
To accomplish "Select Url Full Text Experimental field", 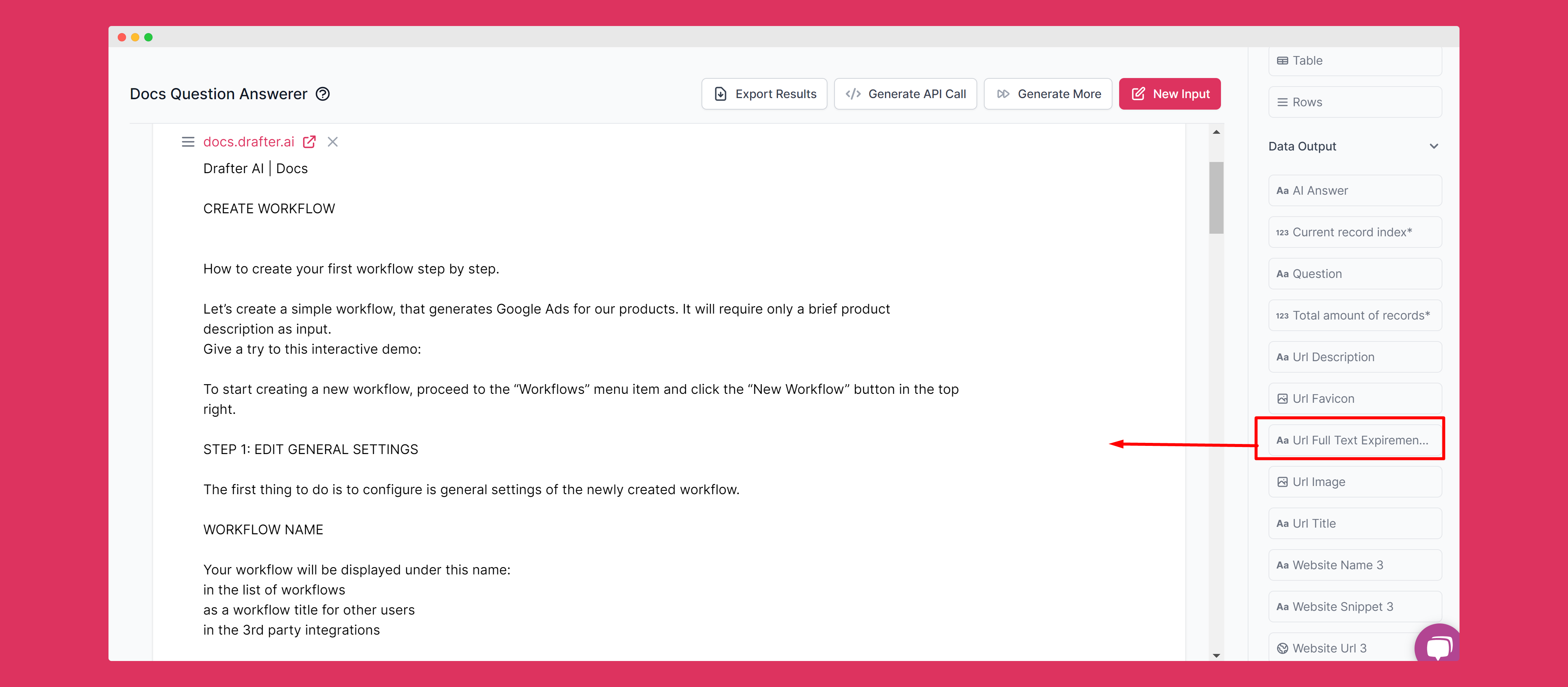I will (1355, 440).
